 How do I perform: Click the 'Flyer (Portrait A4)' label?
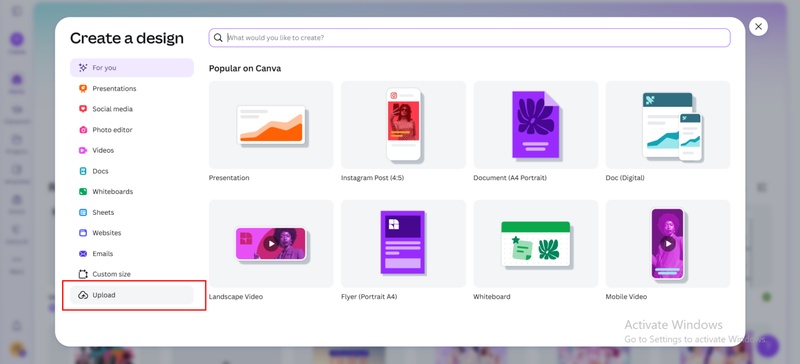pos(369,297)
